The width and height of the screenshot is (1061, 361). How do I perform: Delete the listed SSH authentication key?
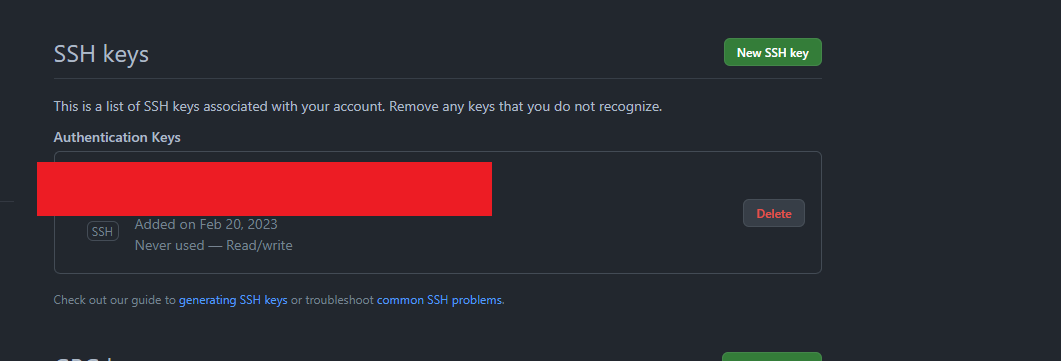[x=773, y=213]
